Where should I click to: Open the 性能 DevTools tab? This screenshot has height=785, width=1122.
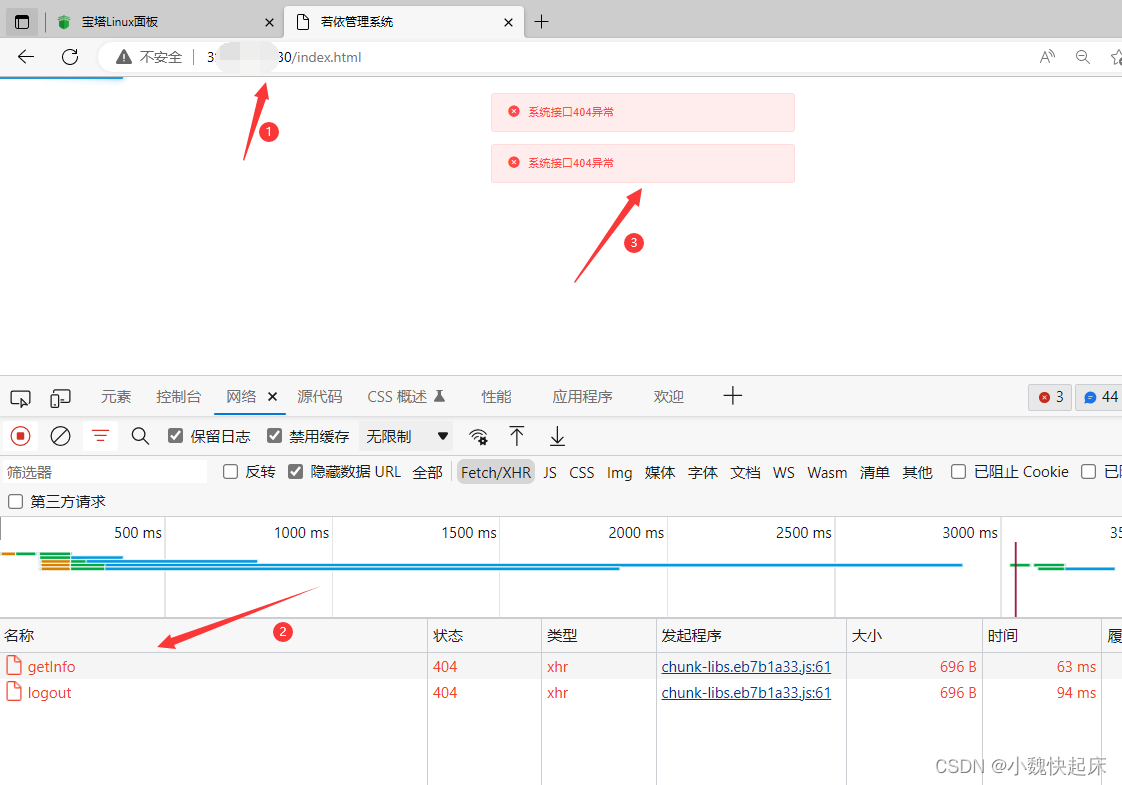pyautogui.click(x=496, y=396)
